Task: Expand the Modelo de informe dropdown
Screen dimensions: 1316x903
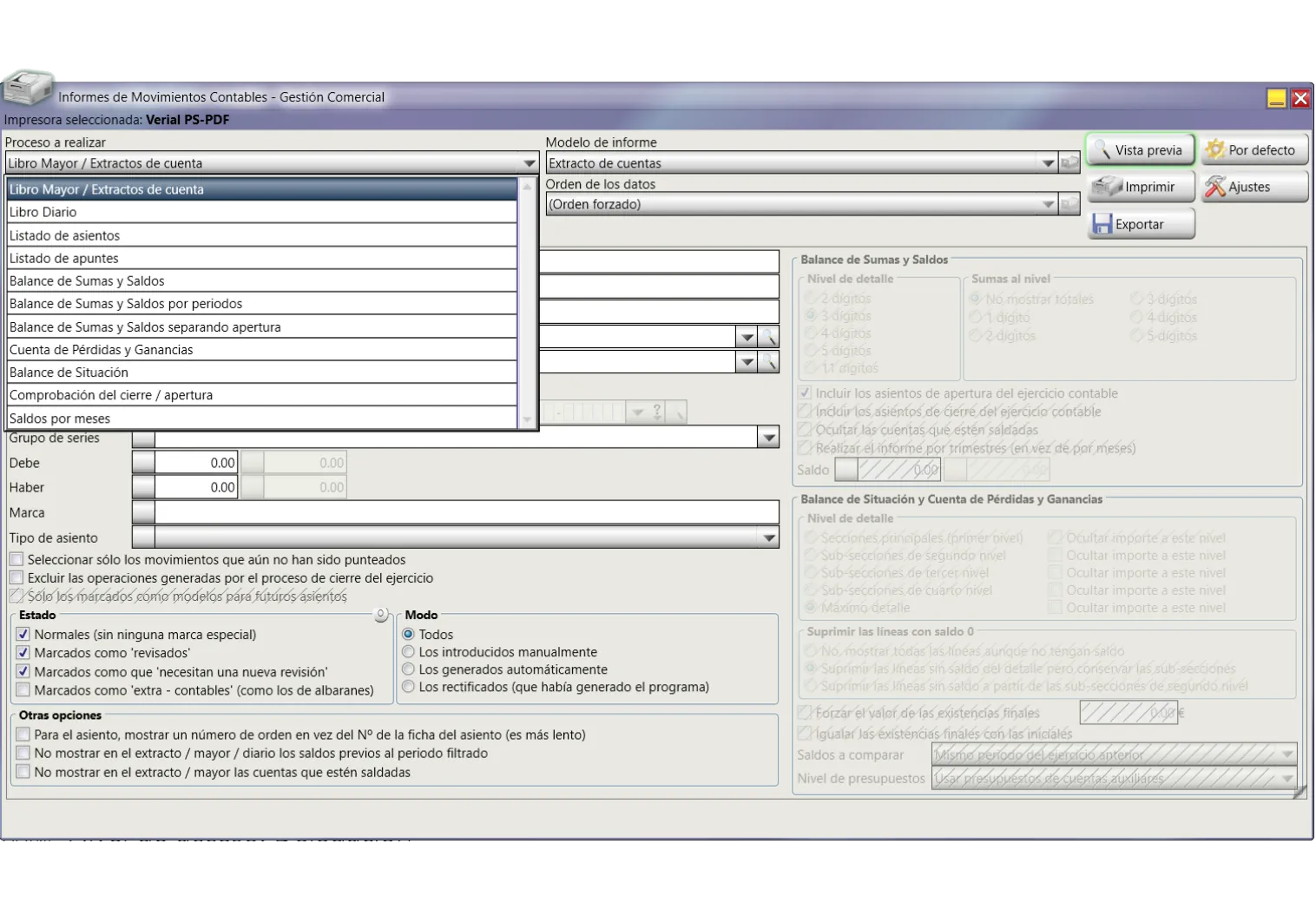Action: [1048, 163]
